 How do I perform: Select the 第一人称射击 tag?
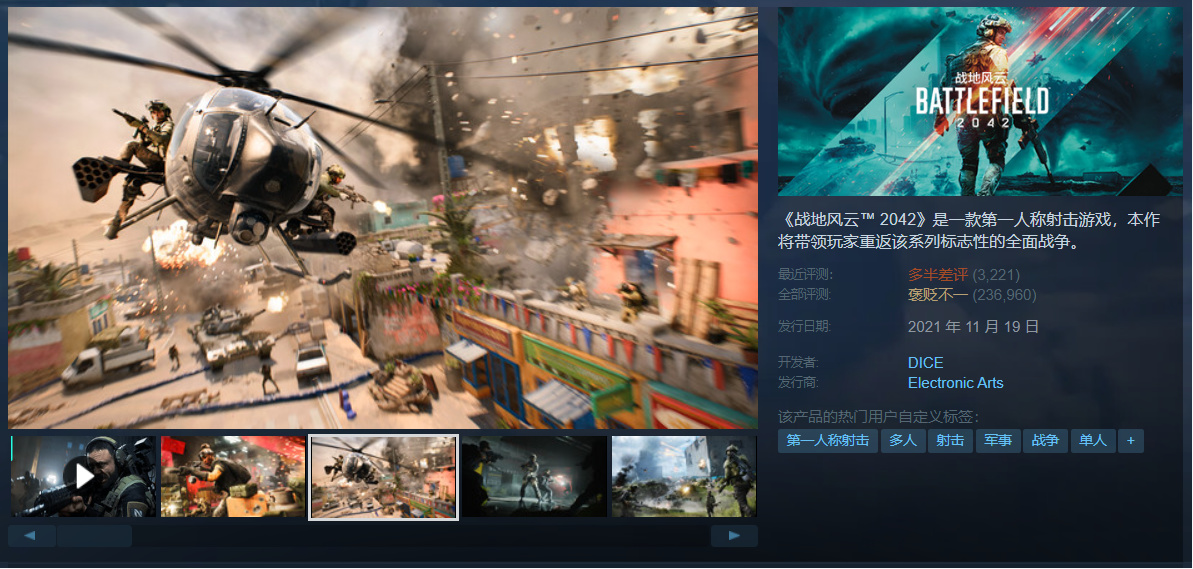[827, 440]
